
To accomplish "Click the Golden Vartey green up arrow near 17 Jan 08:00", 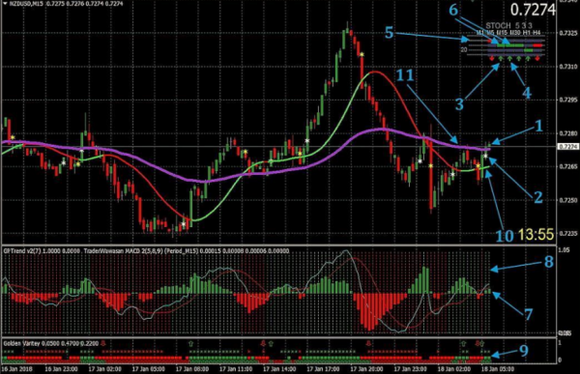I will tap(190, 344).
